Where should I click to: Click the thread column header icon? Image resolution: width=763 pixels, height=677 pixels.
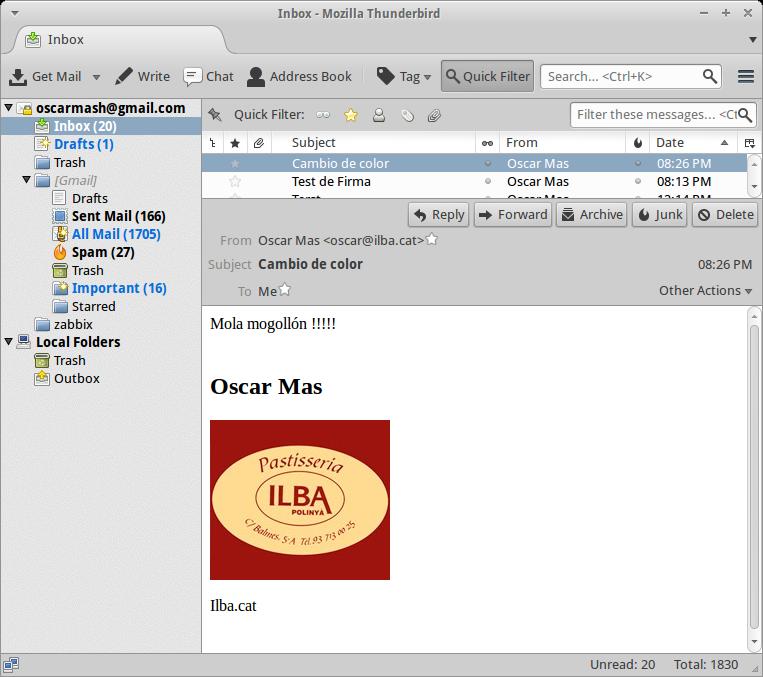tap(213, 143)
